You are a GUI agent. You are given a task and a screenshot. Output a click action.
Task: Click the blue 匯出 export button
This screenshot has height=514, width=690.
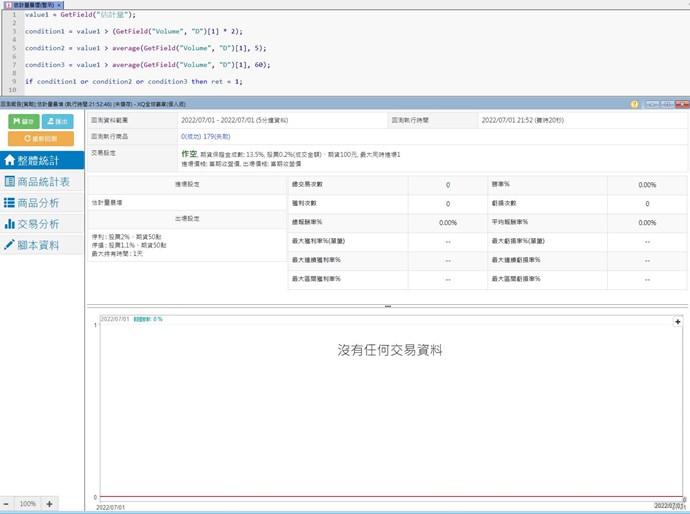tap(59, 121)
